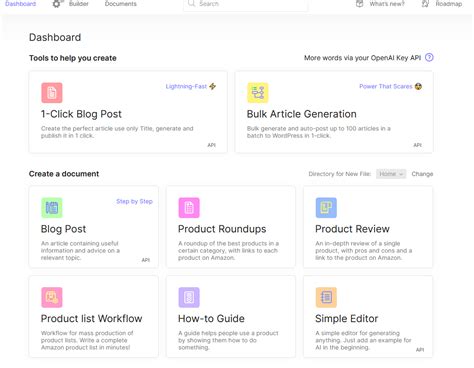474x368 pixels.
Task: Click the search magnifier icon
Action: pos(191,4)
